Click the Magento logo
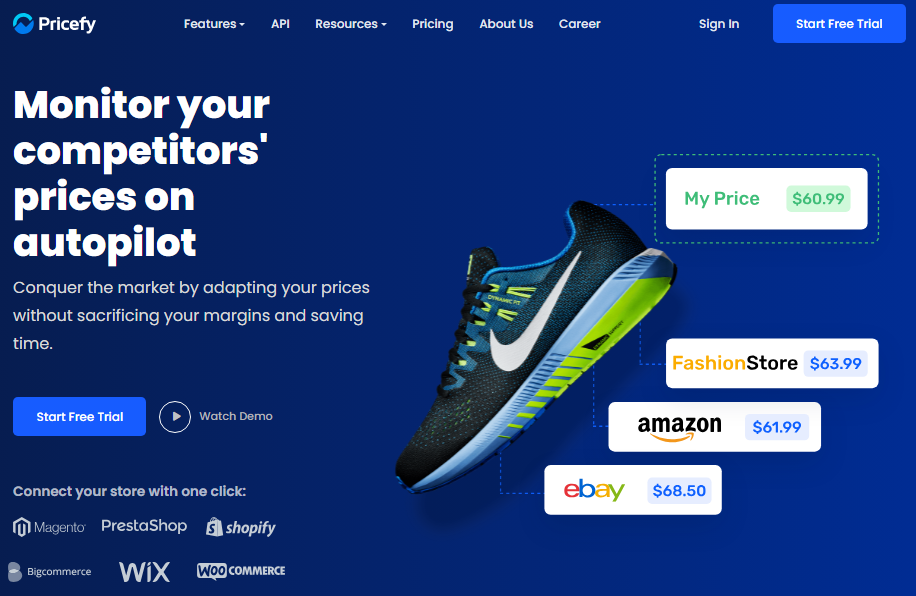916x596 pixels. [49, 527]
